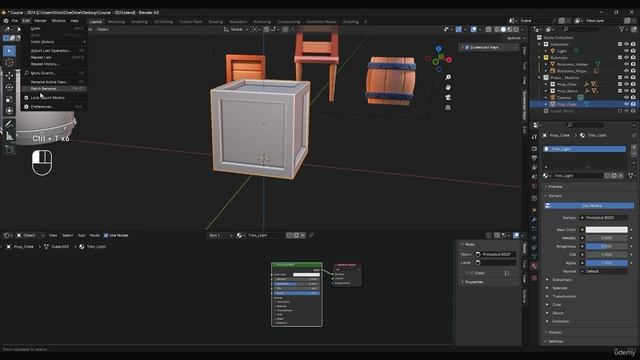Toggle the Lock Object Modes checkbox
Viewport: 640px width, 360px height.
[27, 98]
